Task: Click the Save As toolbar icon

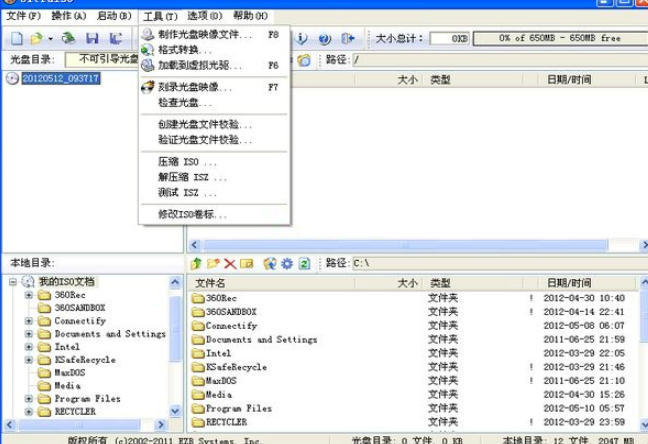Action: point(116,38)
